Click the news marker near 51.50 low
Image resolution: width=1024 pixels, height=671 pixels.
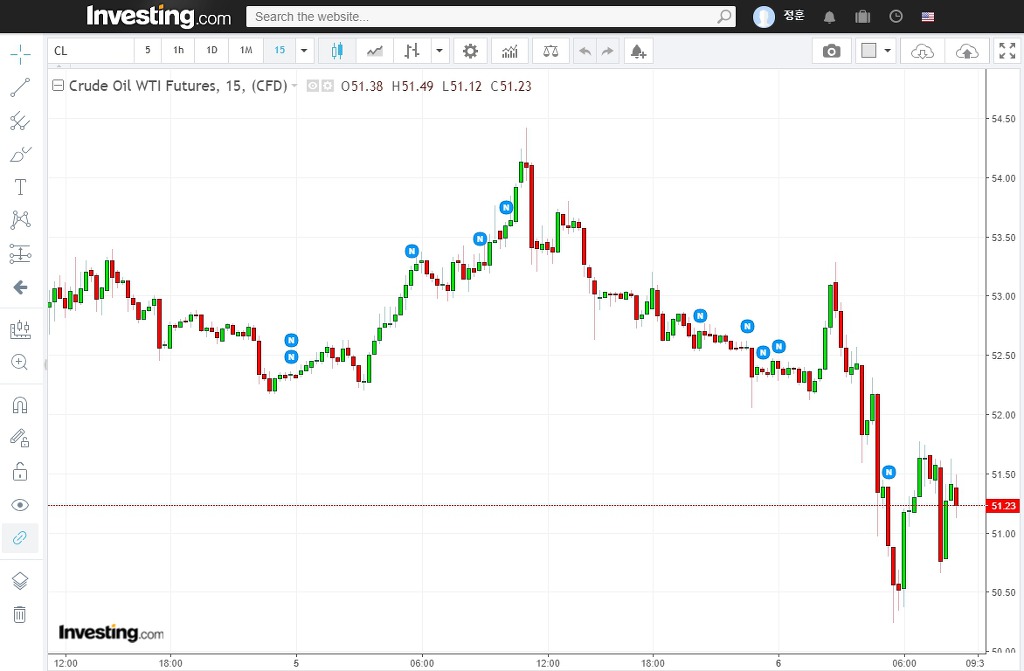click(x=889, y=472)
